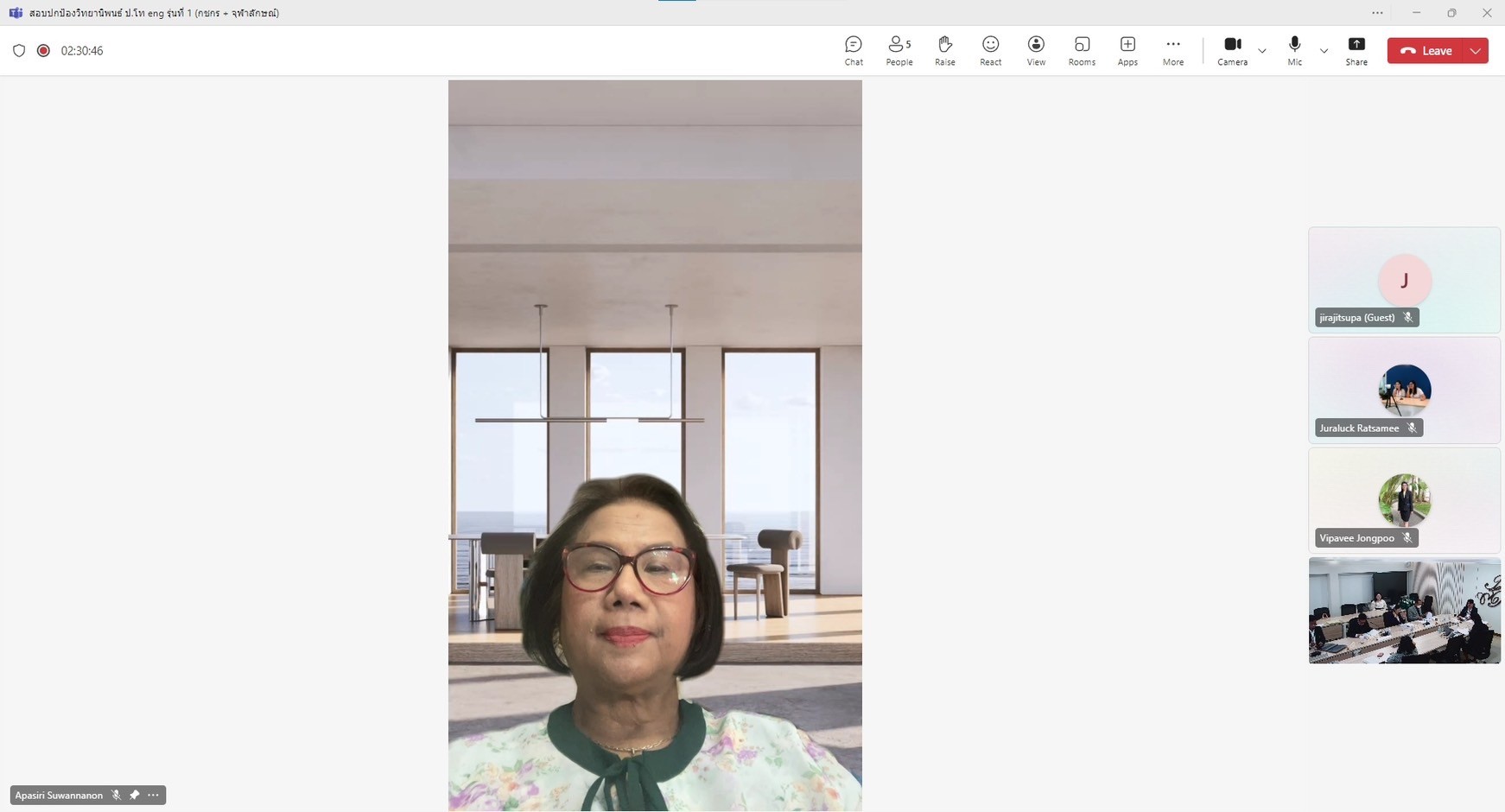The width and height of the screenshot is (1505, 812).
Task: Toggle the Camera on or off
Action: tap(1233, 51)
